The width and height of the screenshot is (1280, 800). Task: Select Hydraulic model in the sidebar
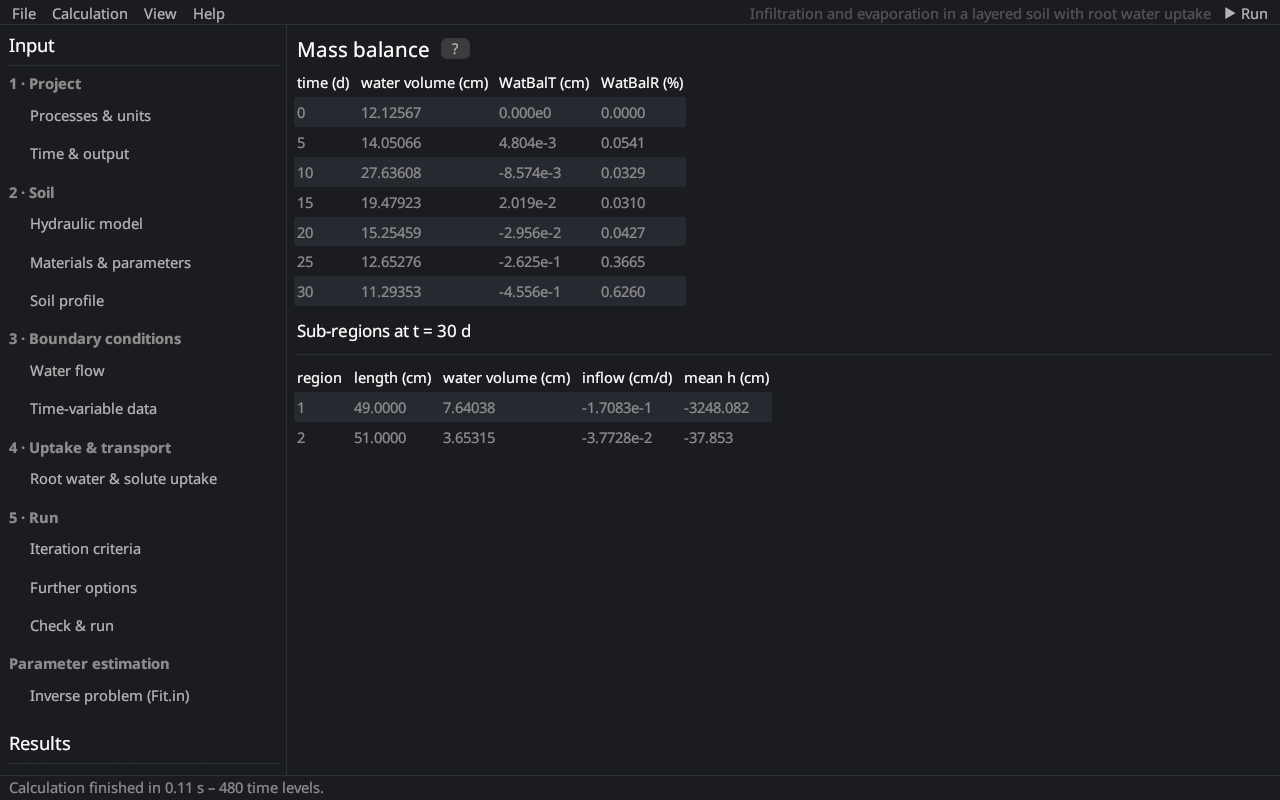pyautogui.click(x=86, y=224)
